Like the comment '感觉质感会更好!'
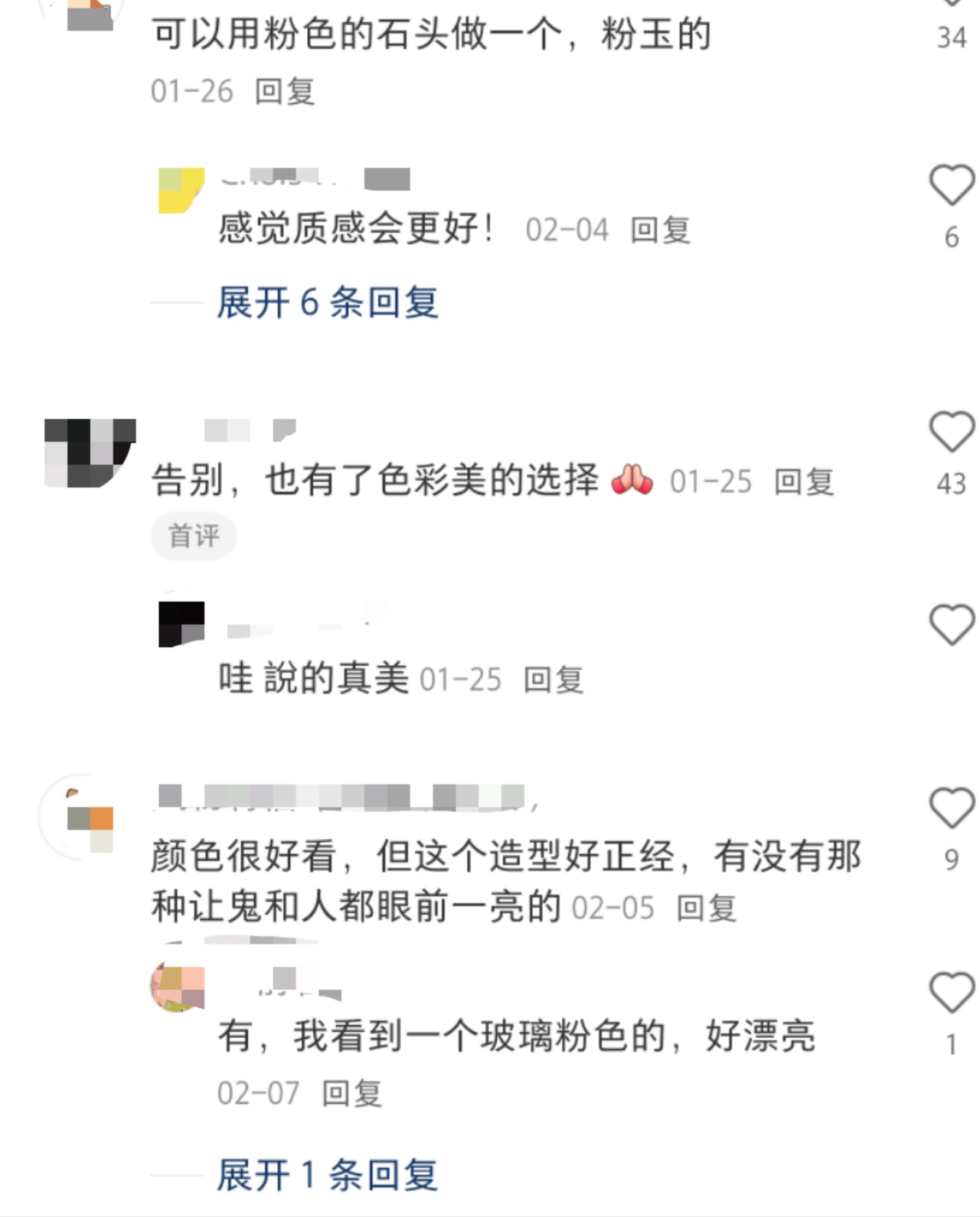980x1217 pixels. tap(951, 185)
